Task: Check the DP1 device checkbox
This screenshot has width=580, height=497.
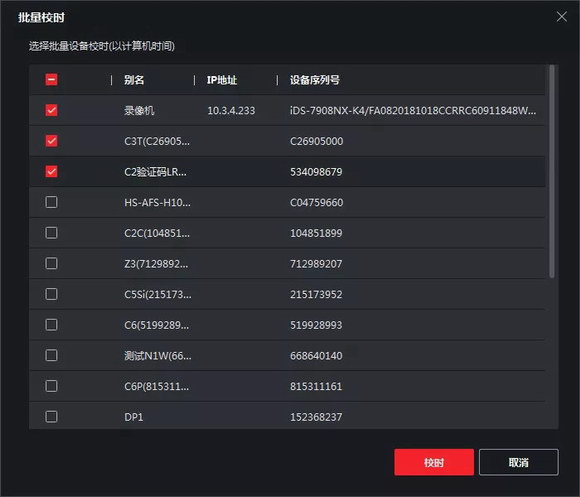Action: tap(51, 417)
